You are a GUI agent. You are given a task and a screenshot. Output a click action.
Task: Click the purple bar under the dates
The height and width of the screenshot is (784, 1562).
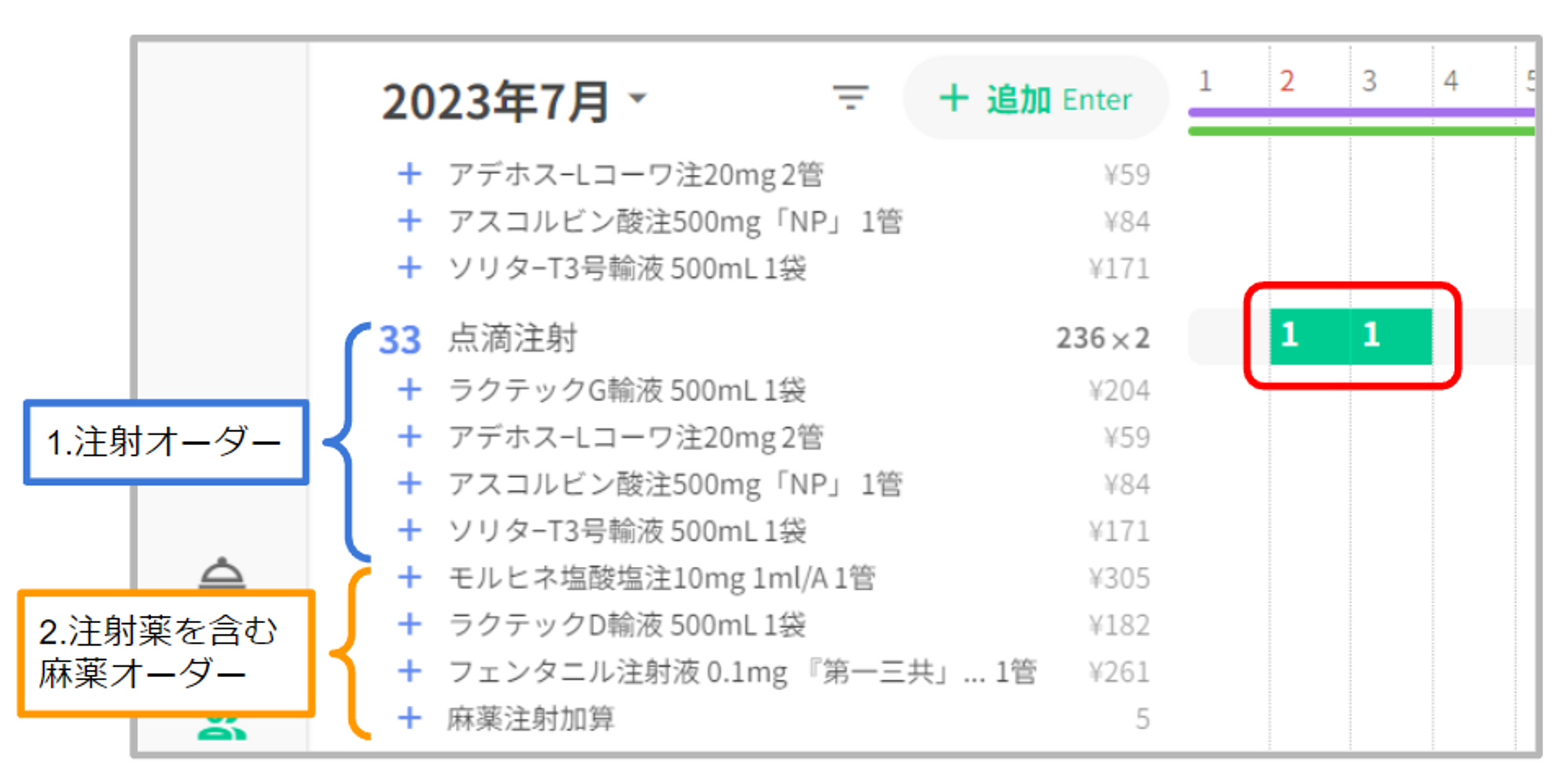pos(1359,112)
